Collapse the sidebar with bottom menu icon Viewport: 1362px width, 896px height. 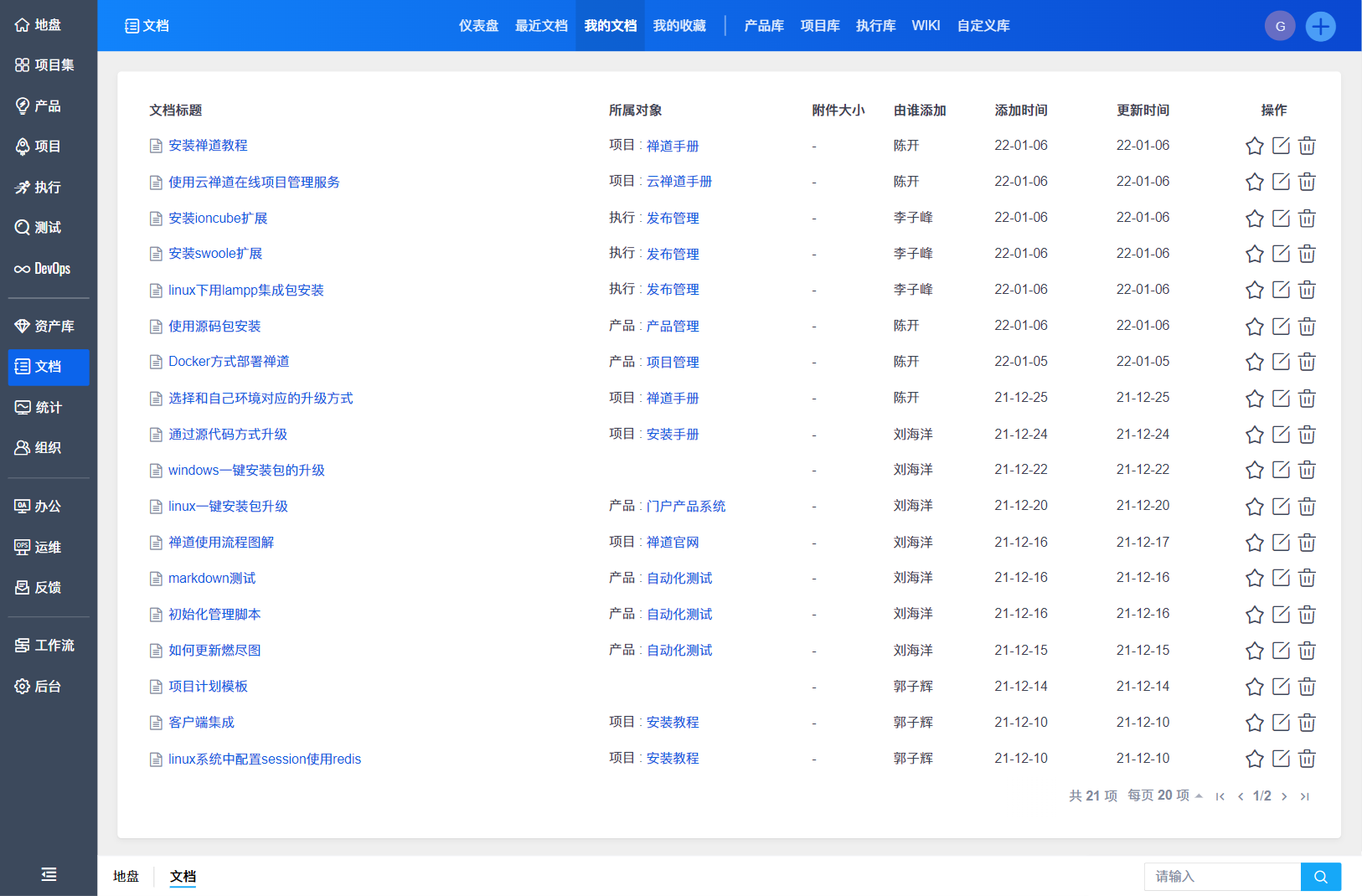[49, 874]
